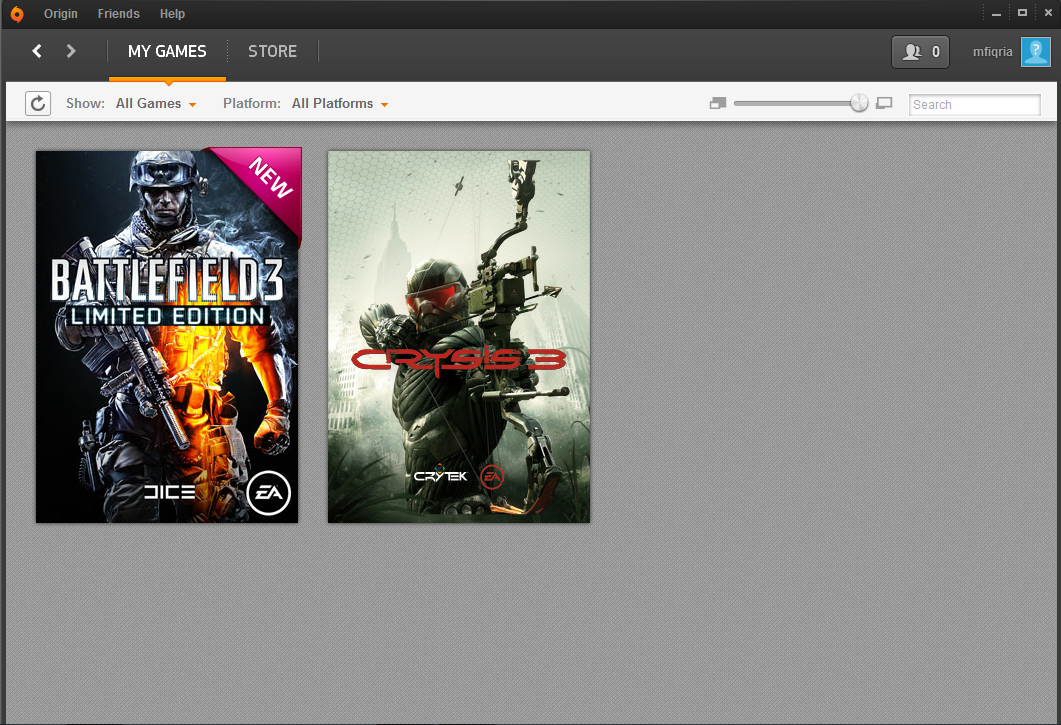Open the Friends menu
This screenshot has width=1061, height=725.
[118, 14]
